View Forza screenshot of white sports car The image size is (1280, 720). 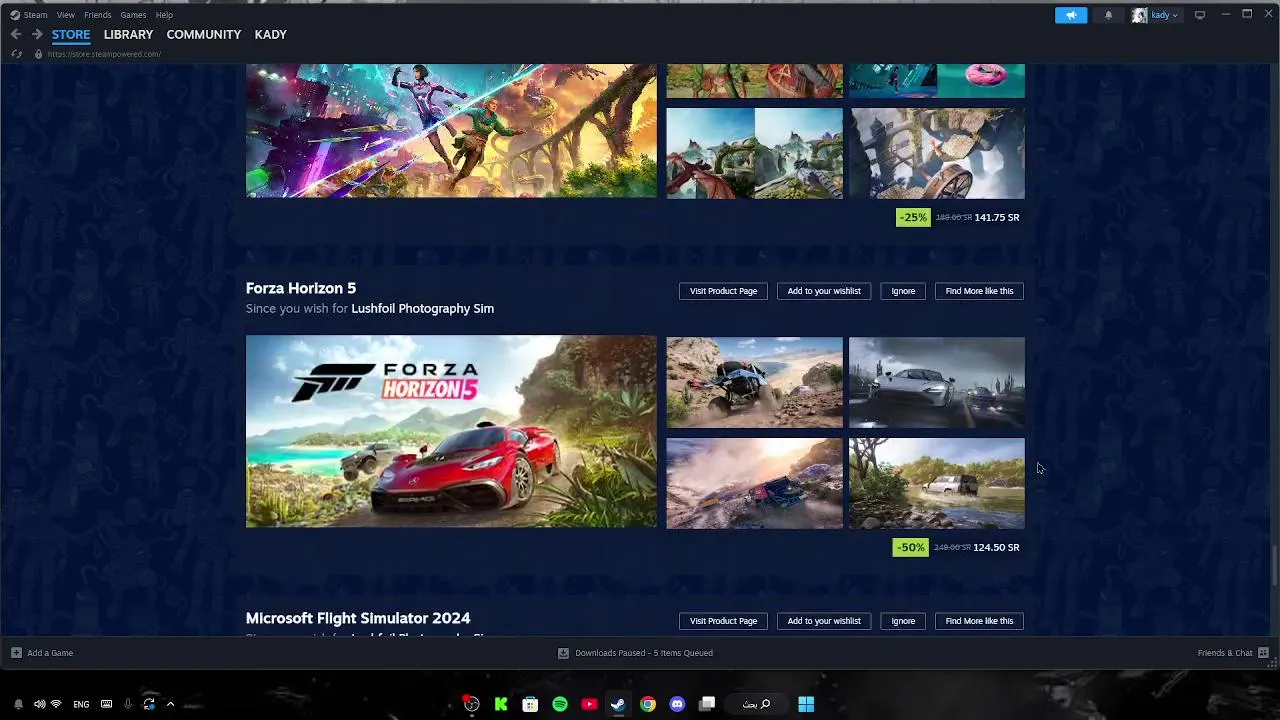click(937, 382)
